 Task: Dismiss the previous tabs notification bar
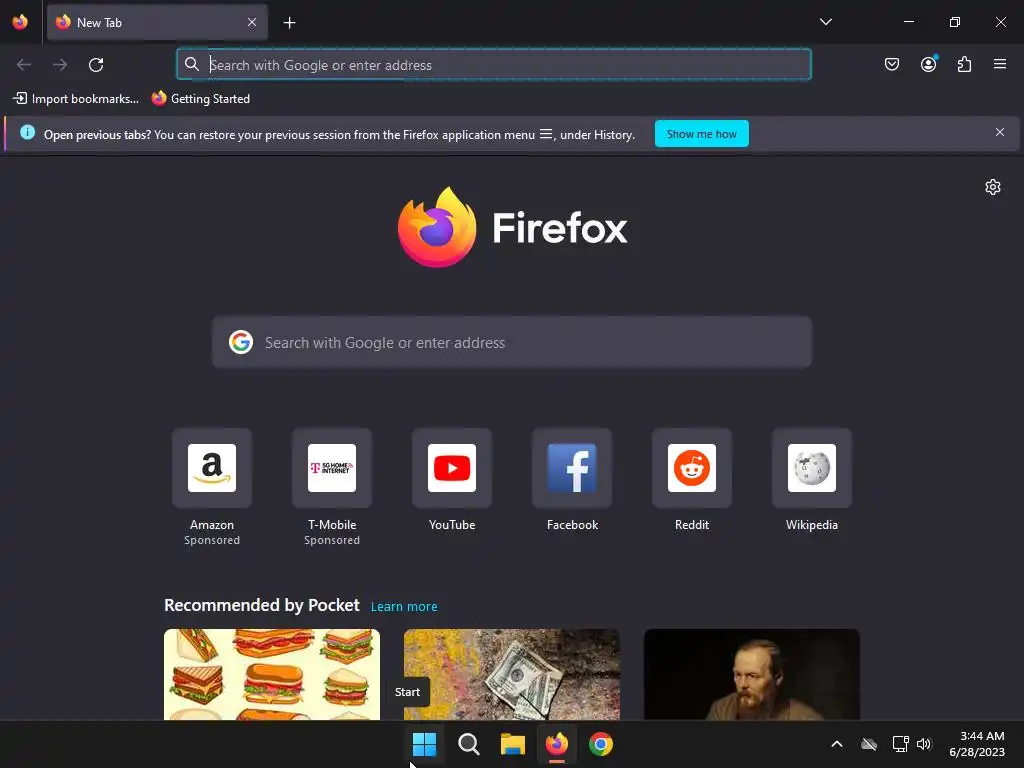pos(999,133)
